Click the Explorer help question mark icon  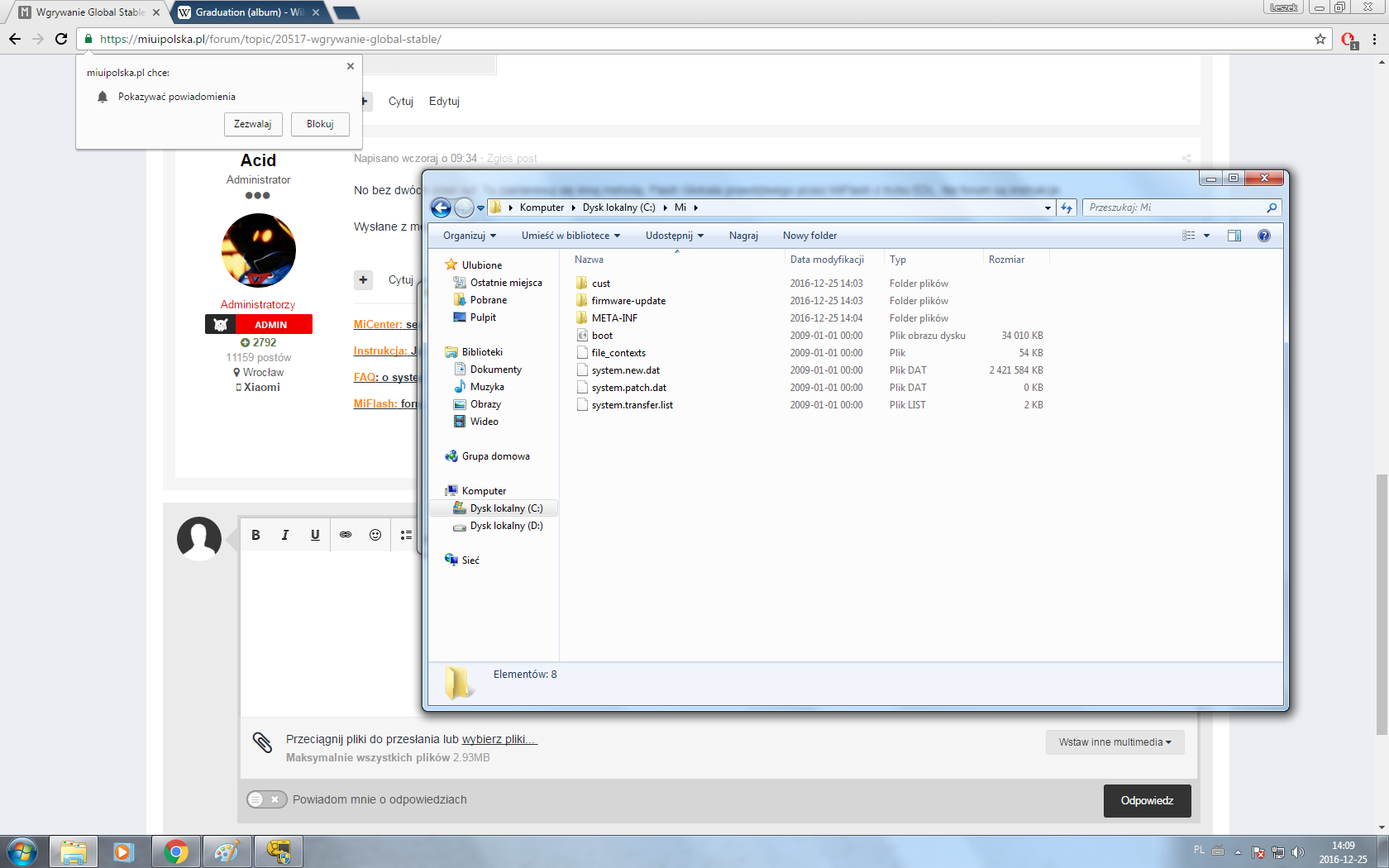(x=1263, y=236)
